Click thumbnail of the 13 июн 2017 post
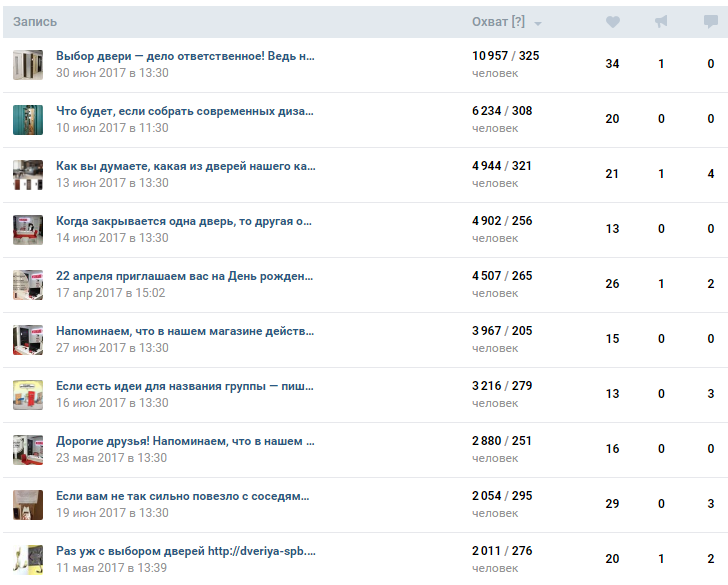 click(x=28, y=175)
